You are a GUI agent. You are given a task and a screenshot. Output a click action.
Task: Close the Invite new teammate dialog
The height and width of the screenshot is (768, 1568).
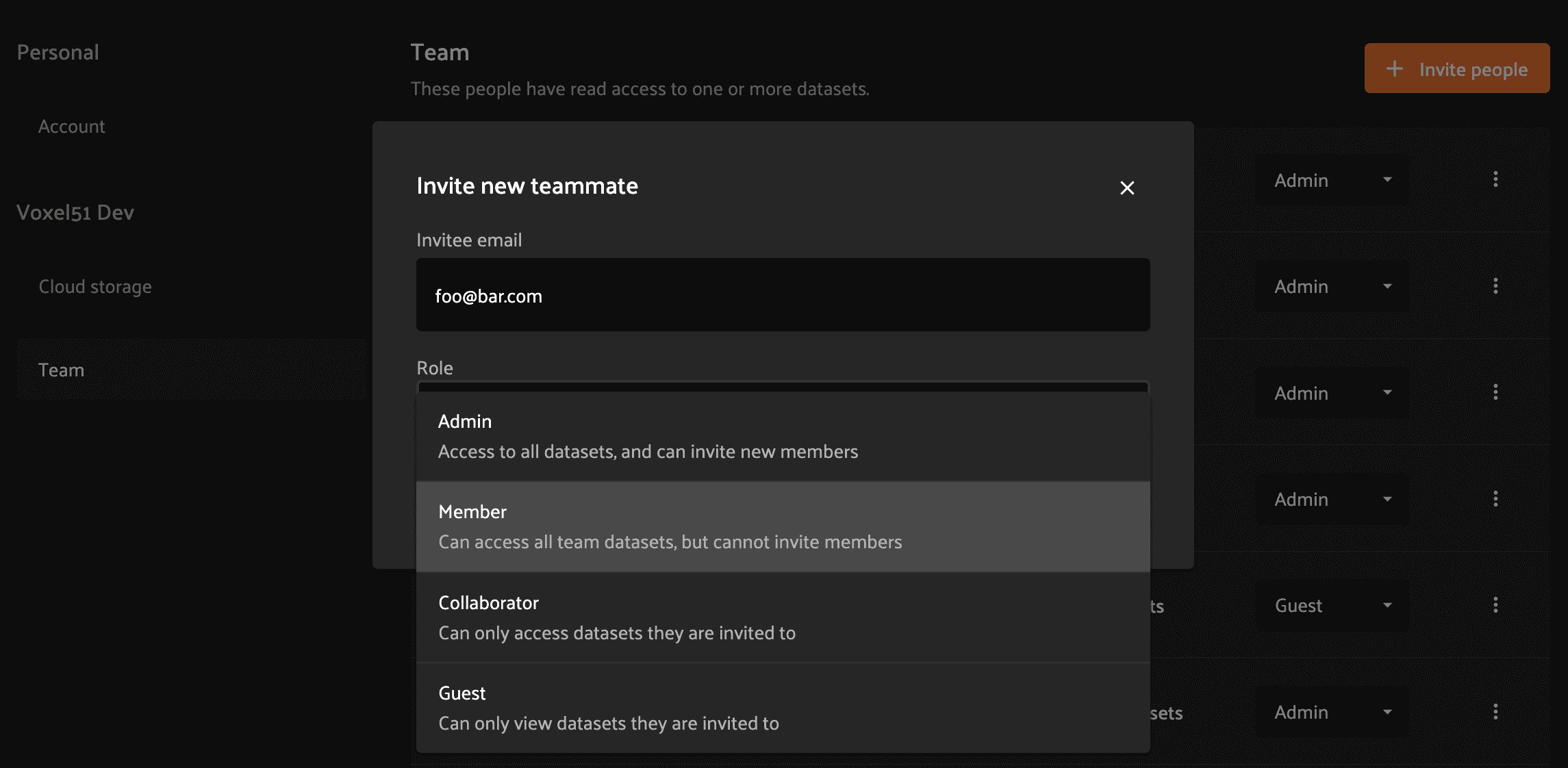pyautogui.click(x=1127, y=188)
